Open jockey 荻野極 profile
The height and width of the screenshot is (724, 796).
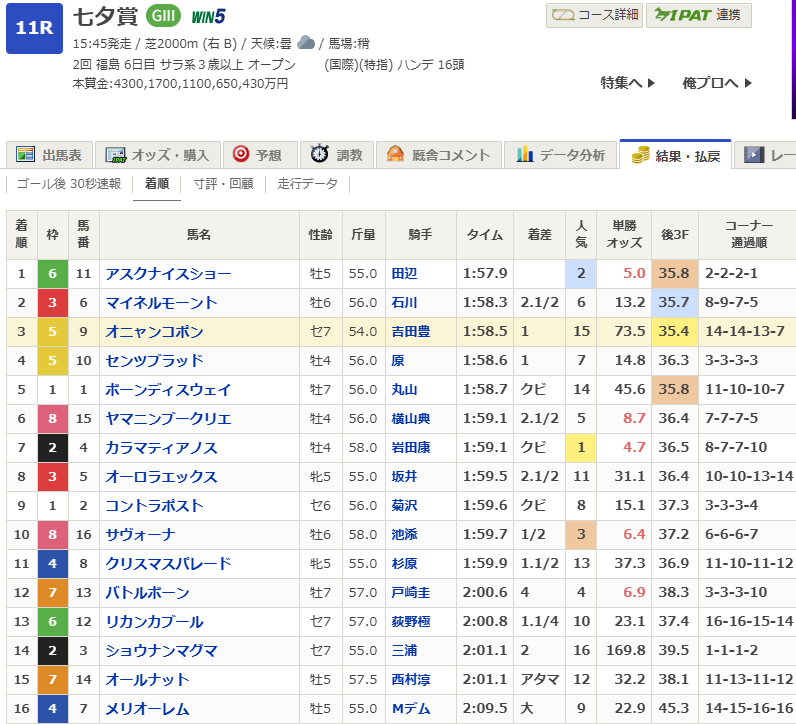[x=411, y=621]
